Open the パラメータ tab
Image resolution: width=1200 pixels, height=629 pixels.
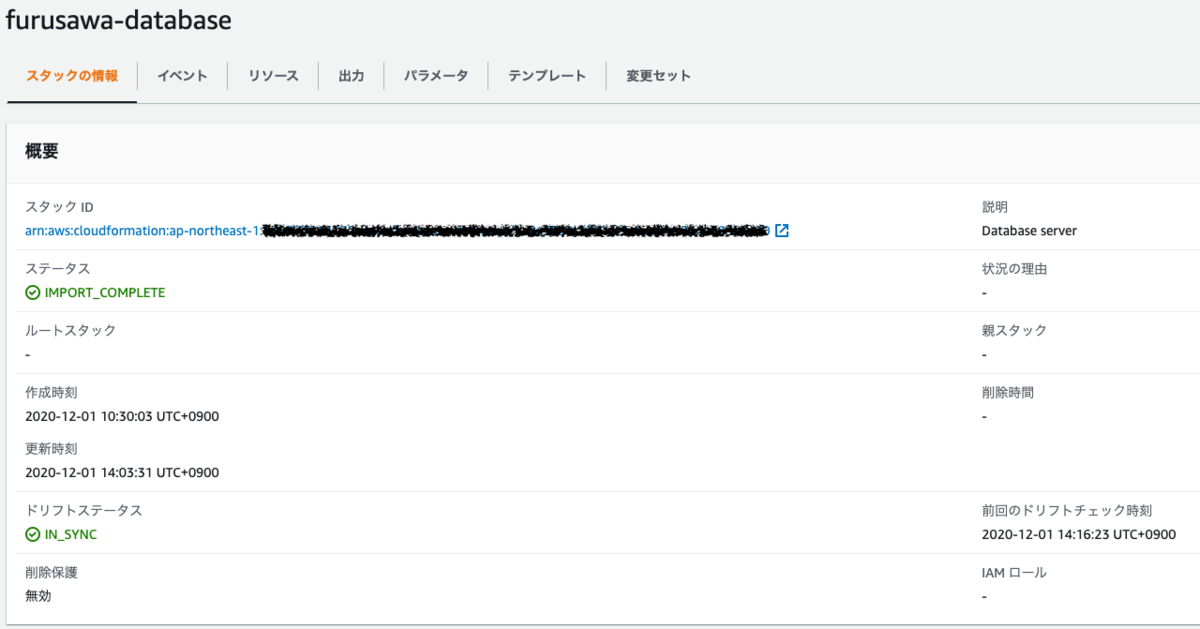(436, 76)
